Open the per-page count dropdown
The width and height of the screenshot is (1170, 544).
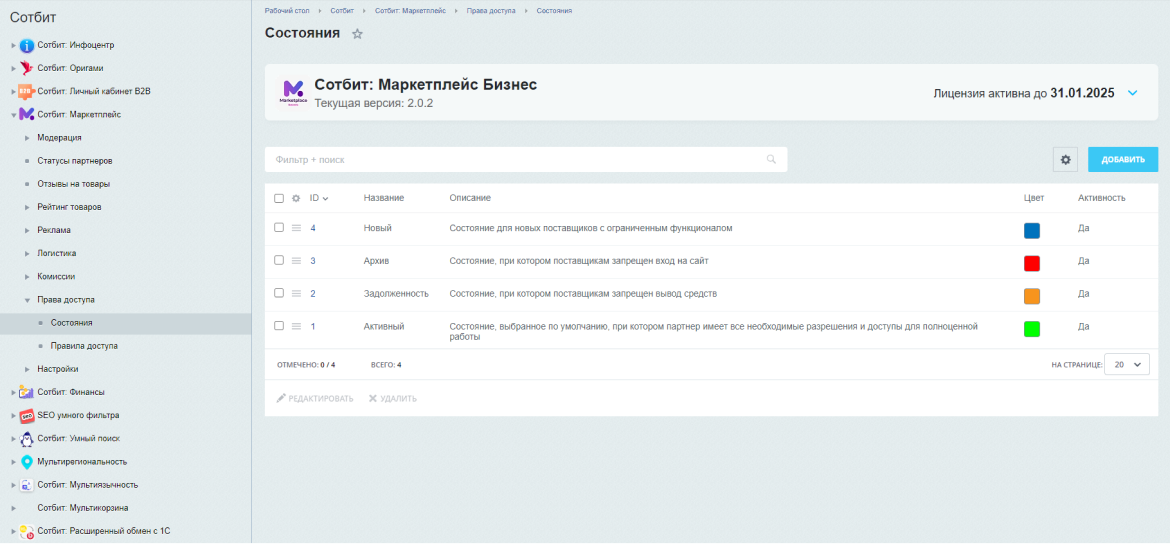pyautogui.click(x=1127, y=364)
